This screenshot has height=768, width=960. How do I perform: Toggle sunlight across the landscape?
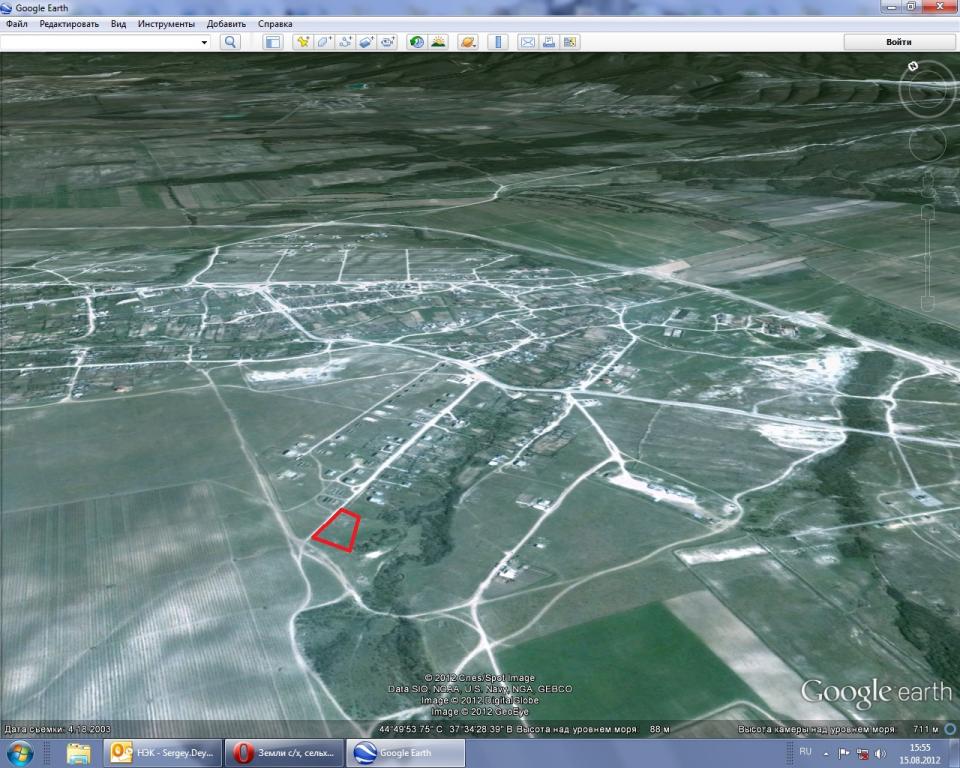[438, 42]
